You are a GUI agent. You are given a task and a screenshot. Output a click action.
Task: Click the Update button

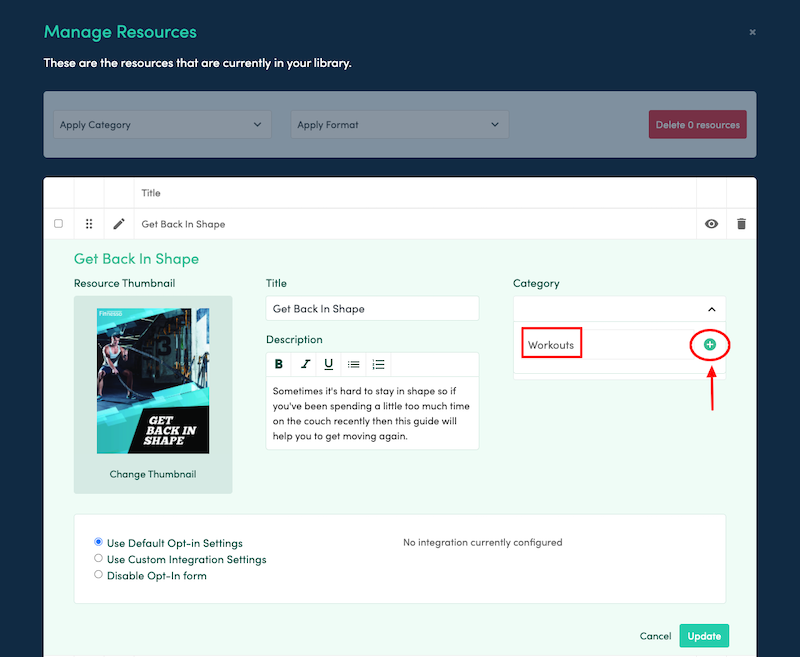(x=704, y=636)
